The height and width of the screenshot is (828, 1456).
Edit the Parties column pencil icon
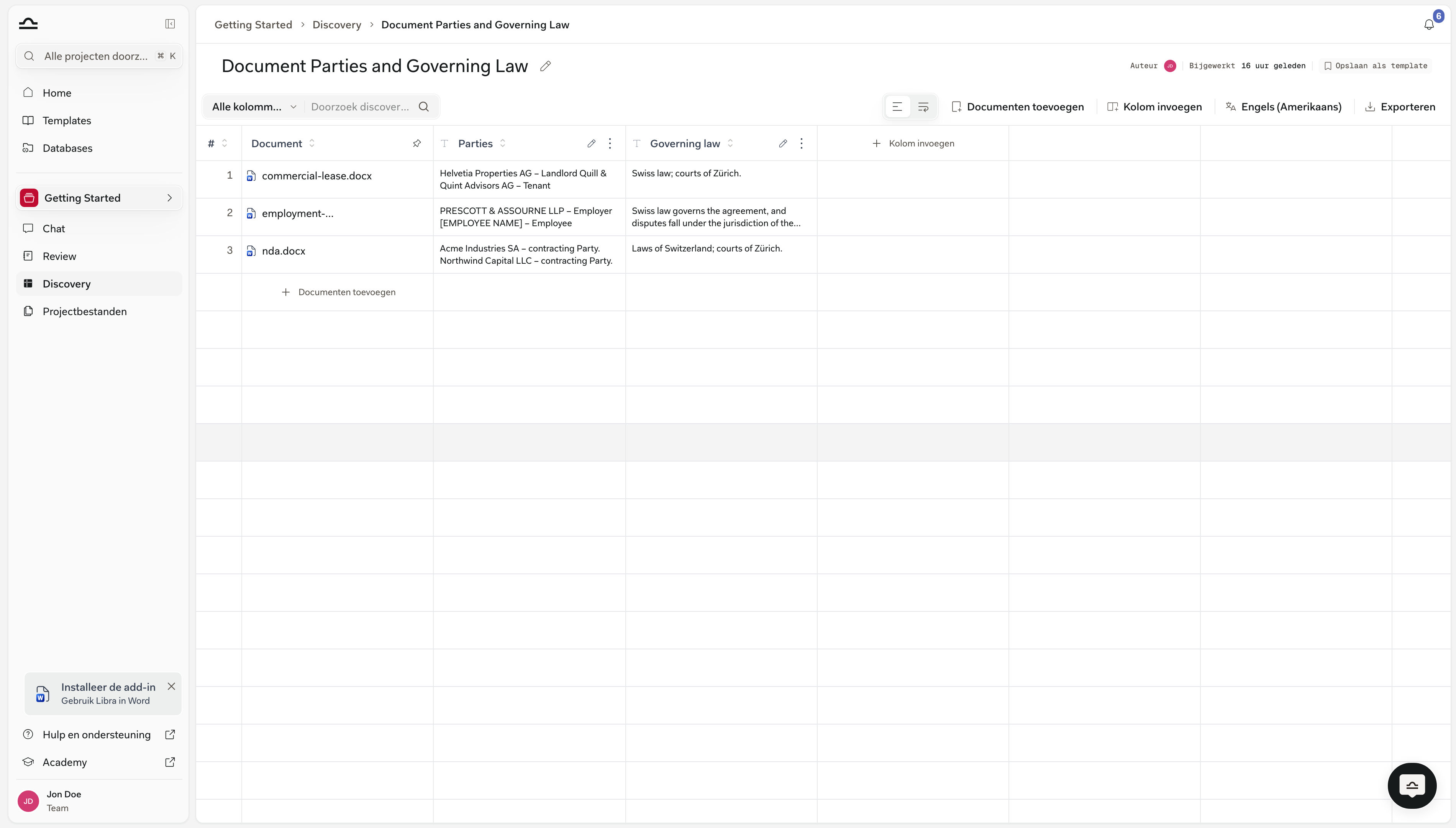click(x=591, y=143)
